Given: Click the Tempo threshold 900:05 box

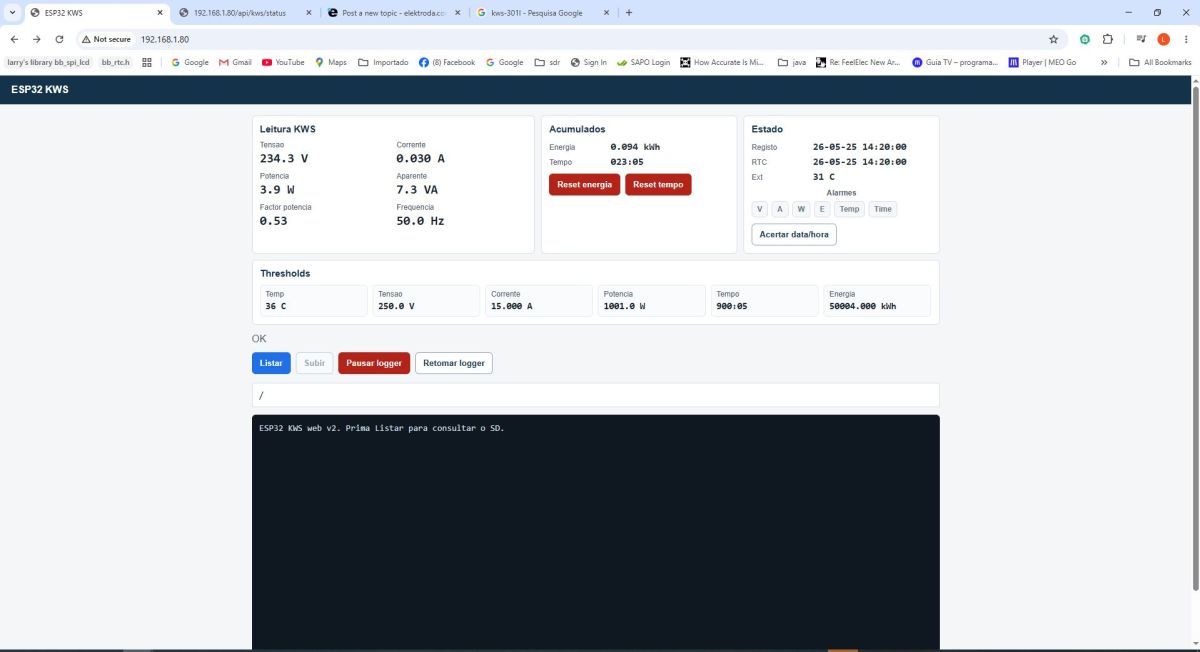Looking at the screenshot, I should coord(764,301).
